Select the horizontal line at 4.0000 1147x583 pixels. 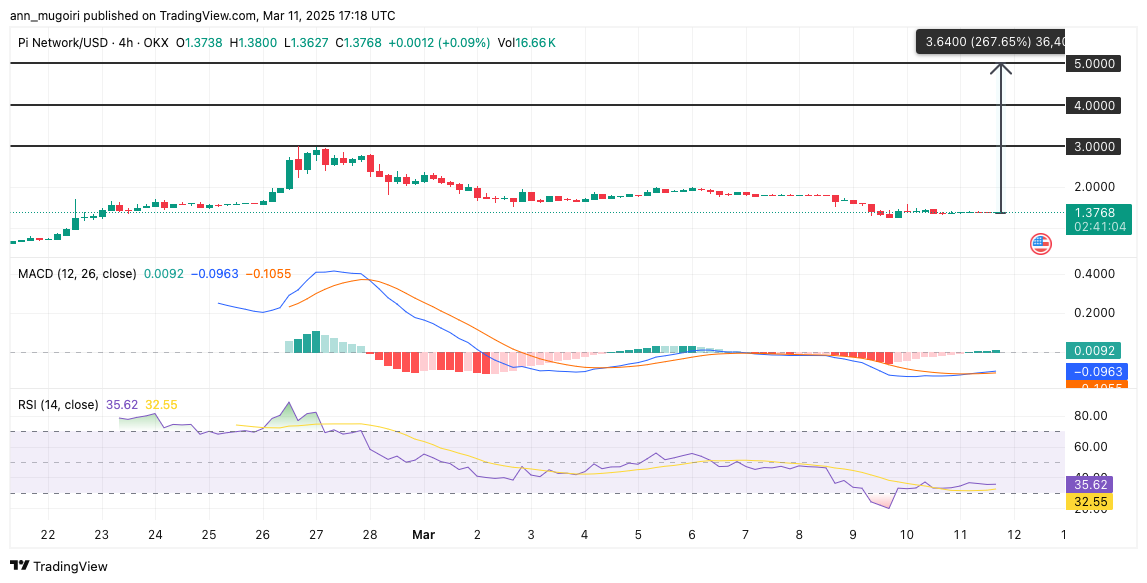click(500, 104)
